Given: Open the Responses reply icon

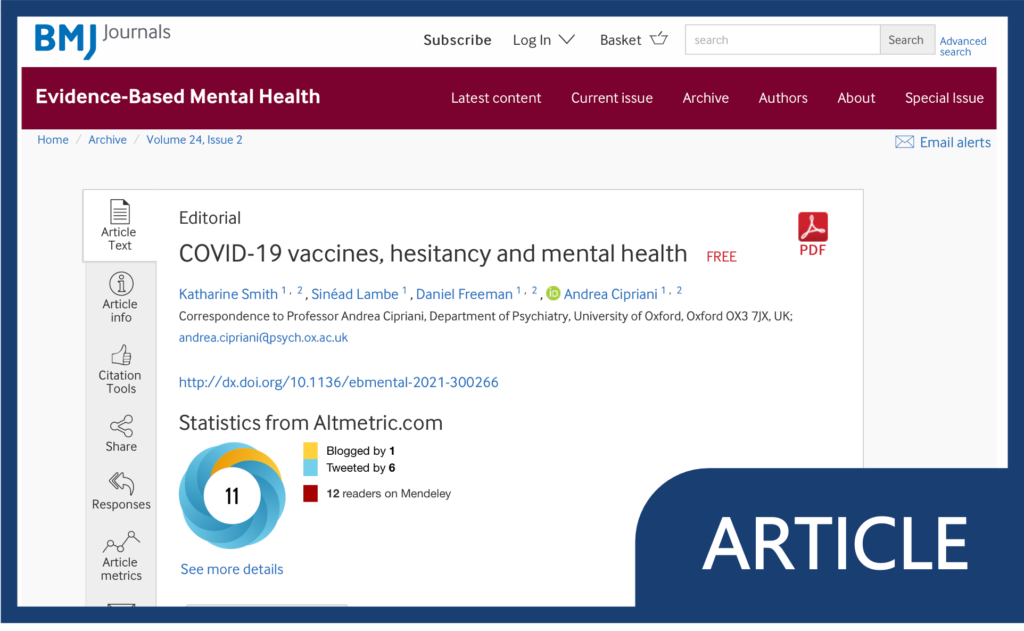Looking at the screenshot, I should click(121, 484).
